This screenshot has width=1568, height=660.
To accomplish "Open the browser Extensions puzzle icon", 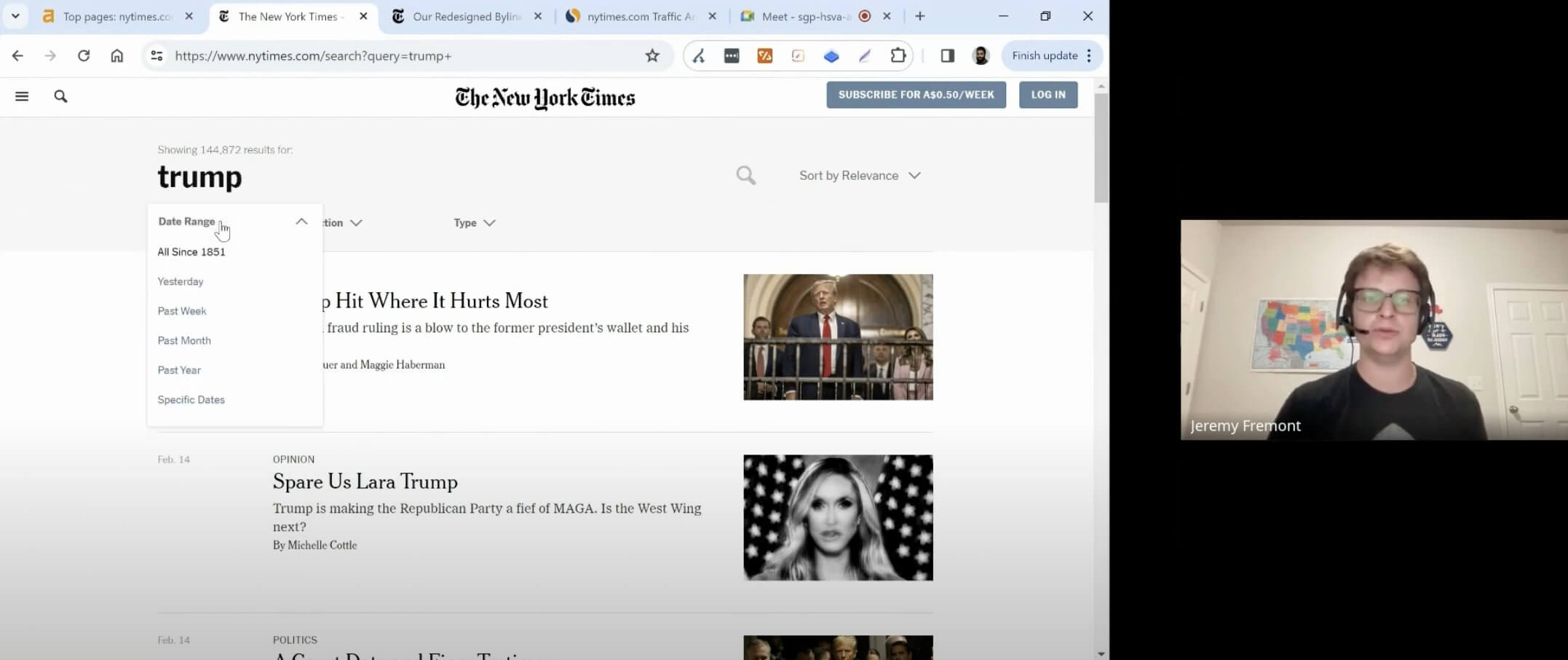I will pyautogui.click(x=898, y=55).
